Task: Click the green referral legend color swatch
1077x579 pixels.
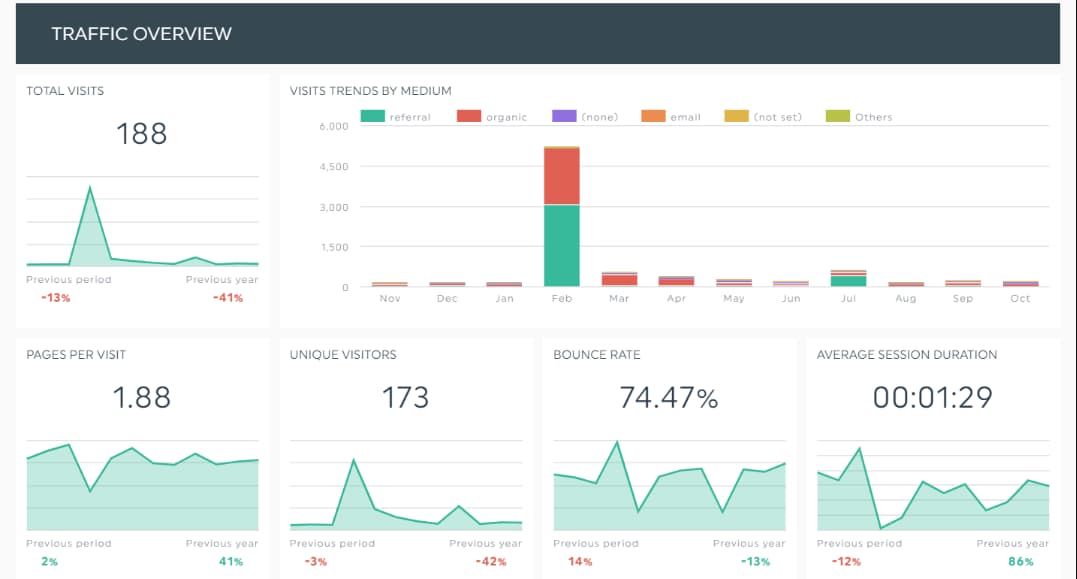Action: 372,117
